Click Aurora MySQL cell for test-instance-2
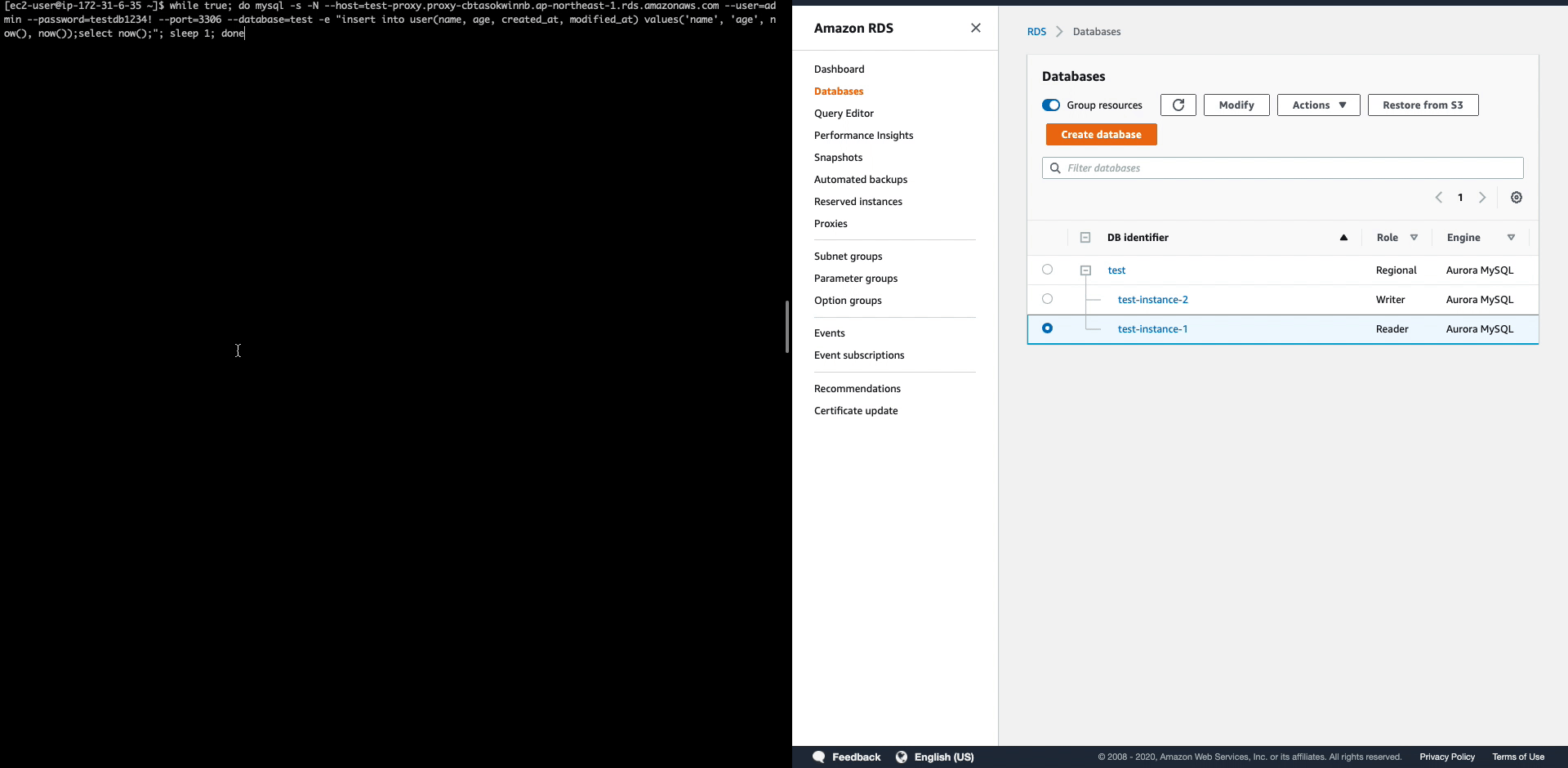Screen dimensions: 1568x768 tap(1479, 299)
